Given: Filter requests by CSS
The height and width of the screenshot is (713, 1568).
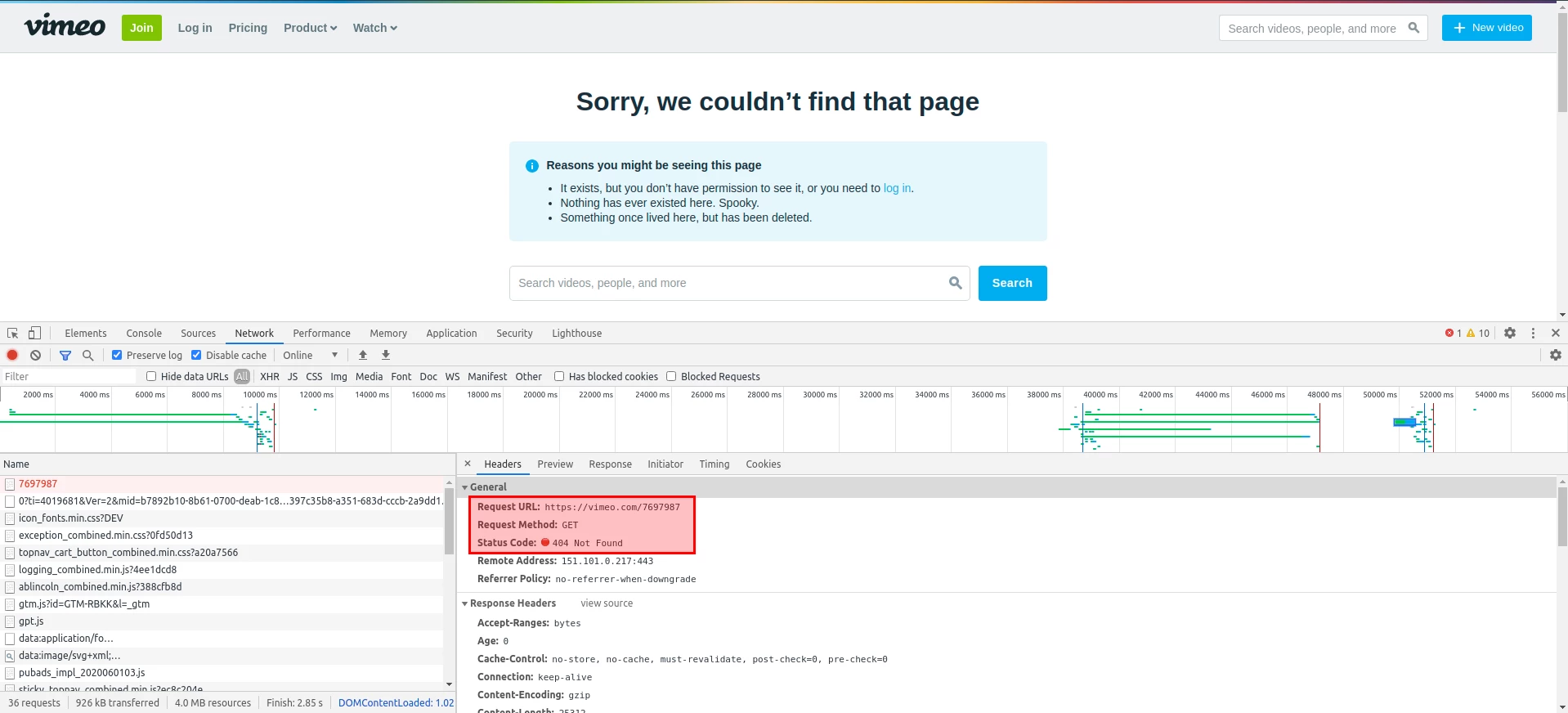Looking at the screenshot, I should [314, 376].
